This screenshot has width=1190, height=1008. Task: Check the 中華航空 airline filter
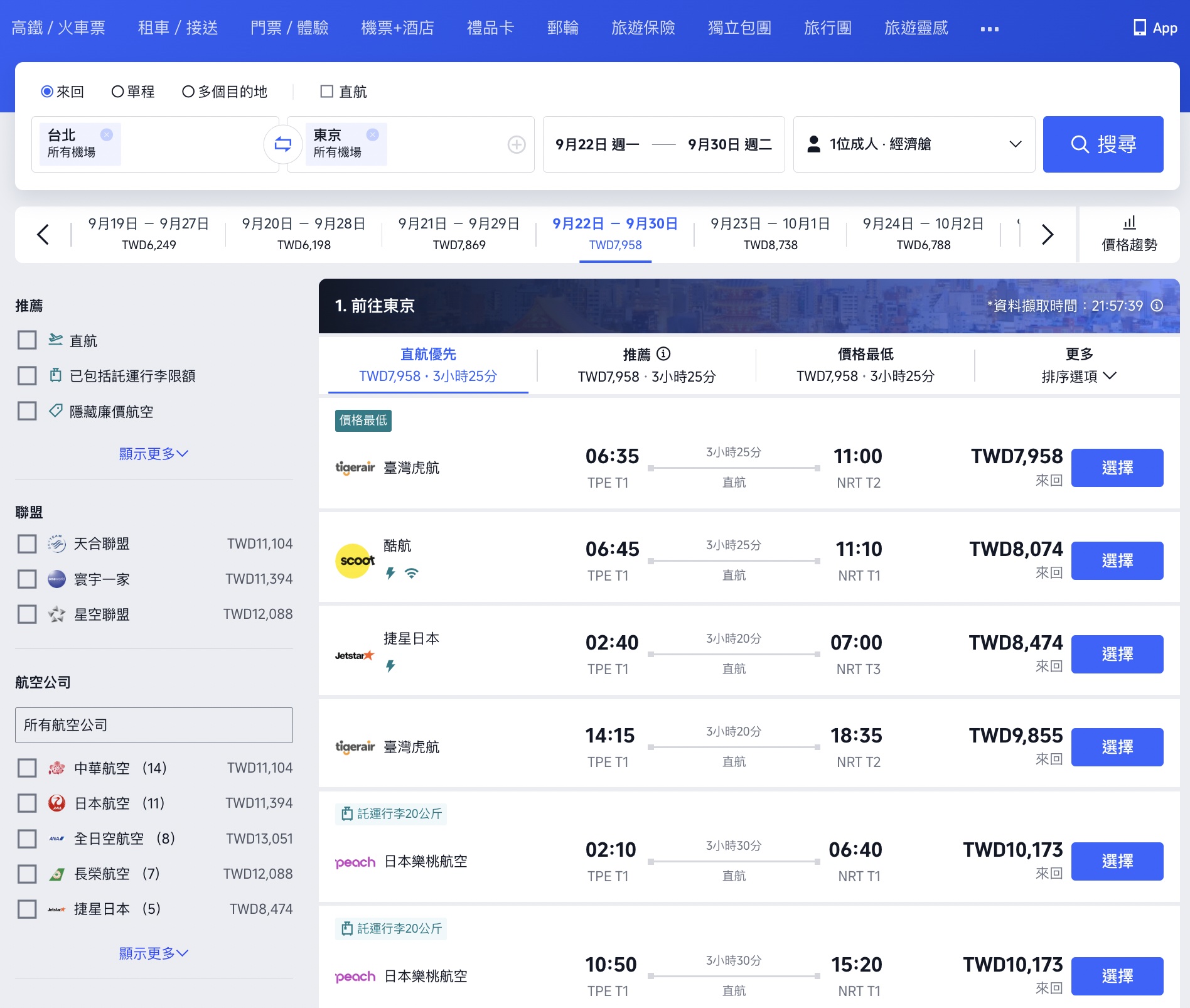point(27,768)
